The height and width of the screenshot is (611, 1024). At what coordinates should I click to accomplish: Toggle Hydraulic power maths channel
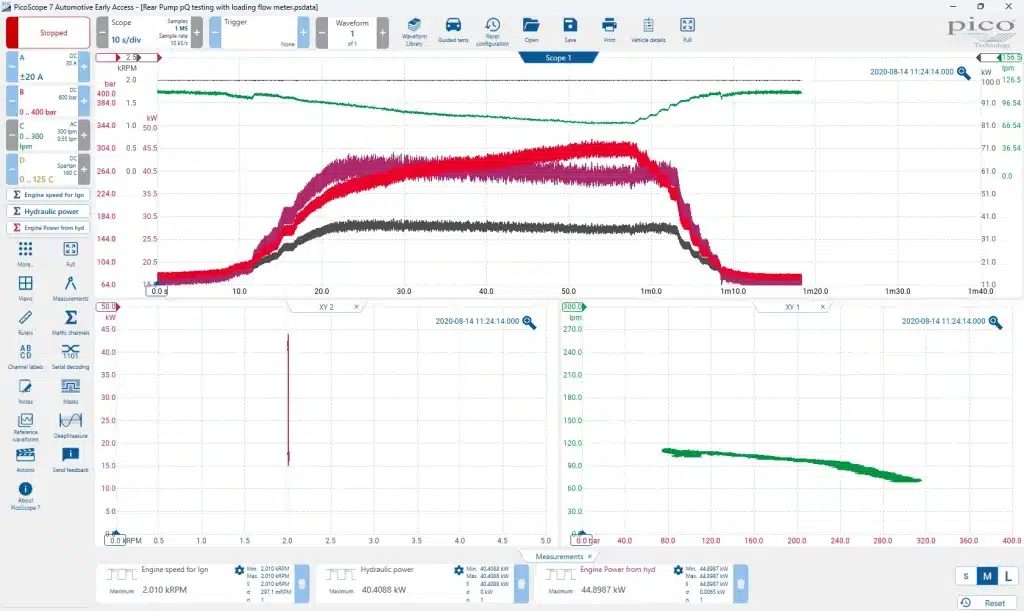(x=48, y=211)
